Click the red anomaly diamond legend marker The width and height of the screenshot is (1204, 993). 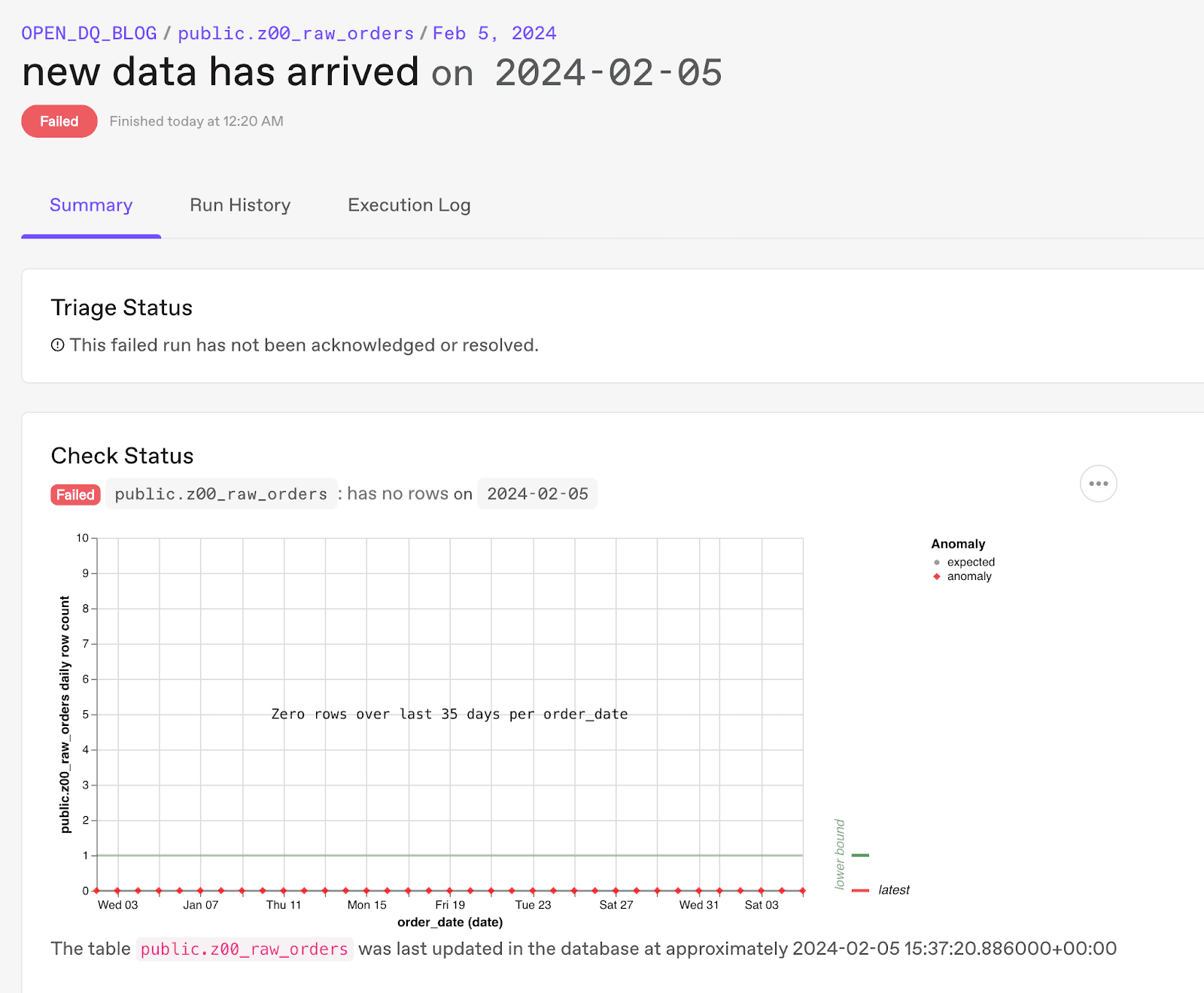(x=937, y=576)
